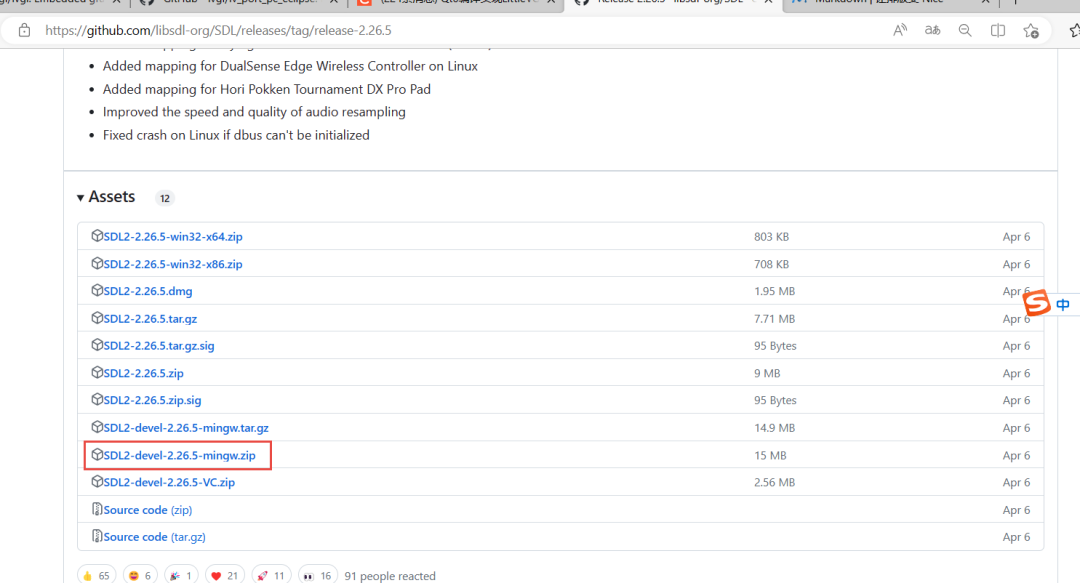View site information via the lock icon
1080x583 pixels.
tap(24, 30)
